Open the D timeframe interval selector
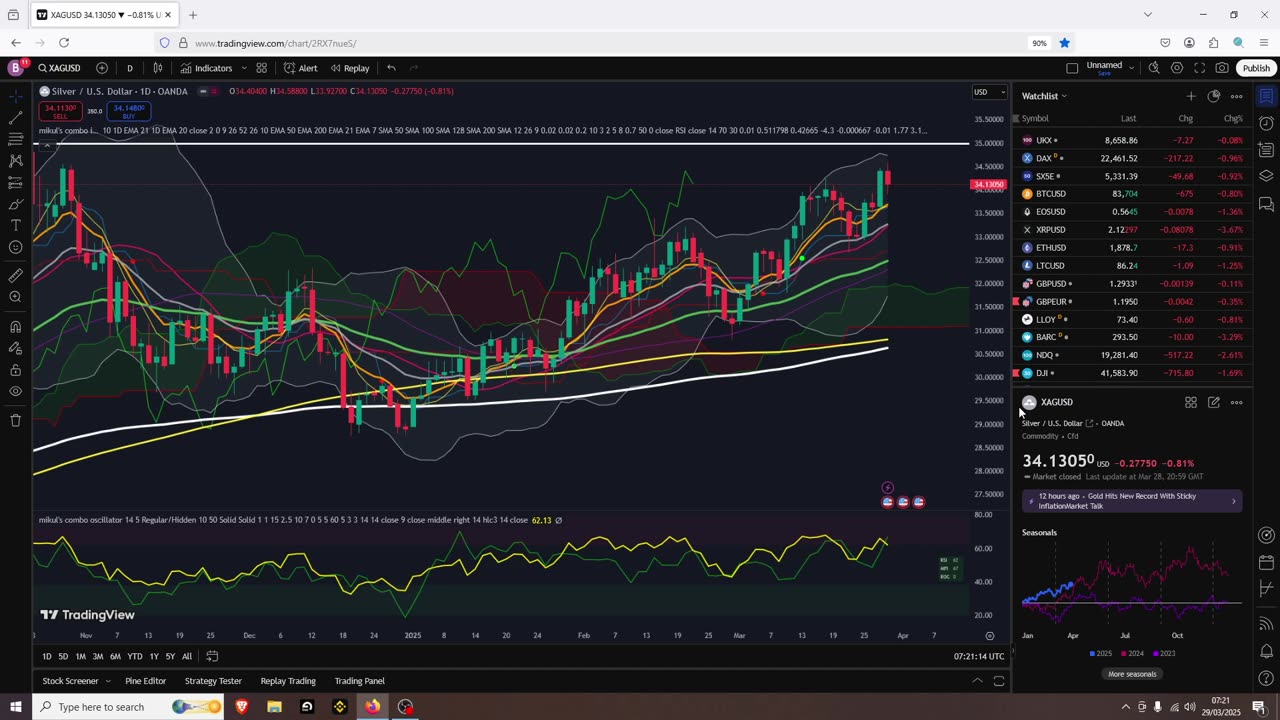Screen dimensions: 1280x720 point(129,68)
